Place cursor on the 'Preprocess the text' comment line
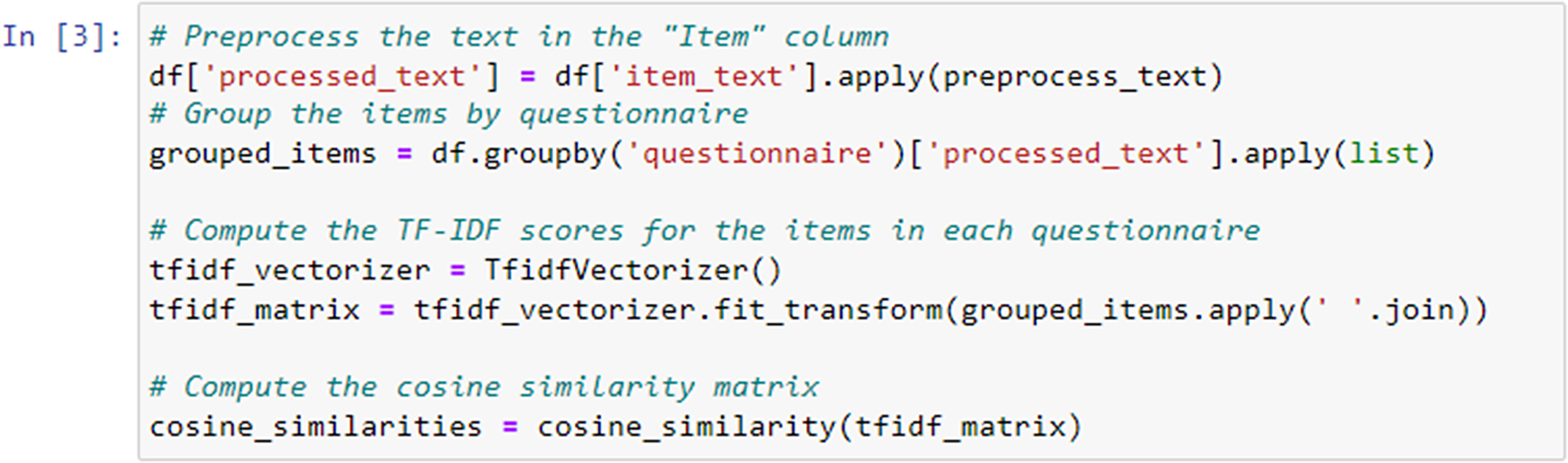This screenshot has height=463, width=1568. (x=518, y=37)
